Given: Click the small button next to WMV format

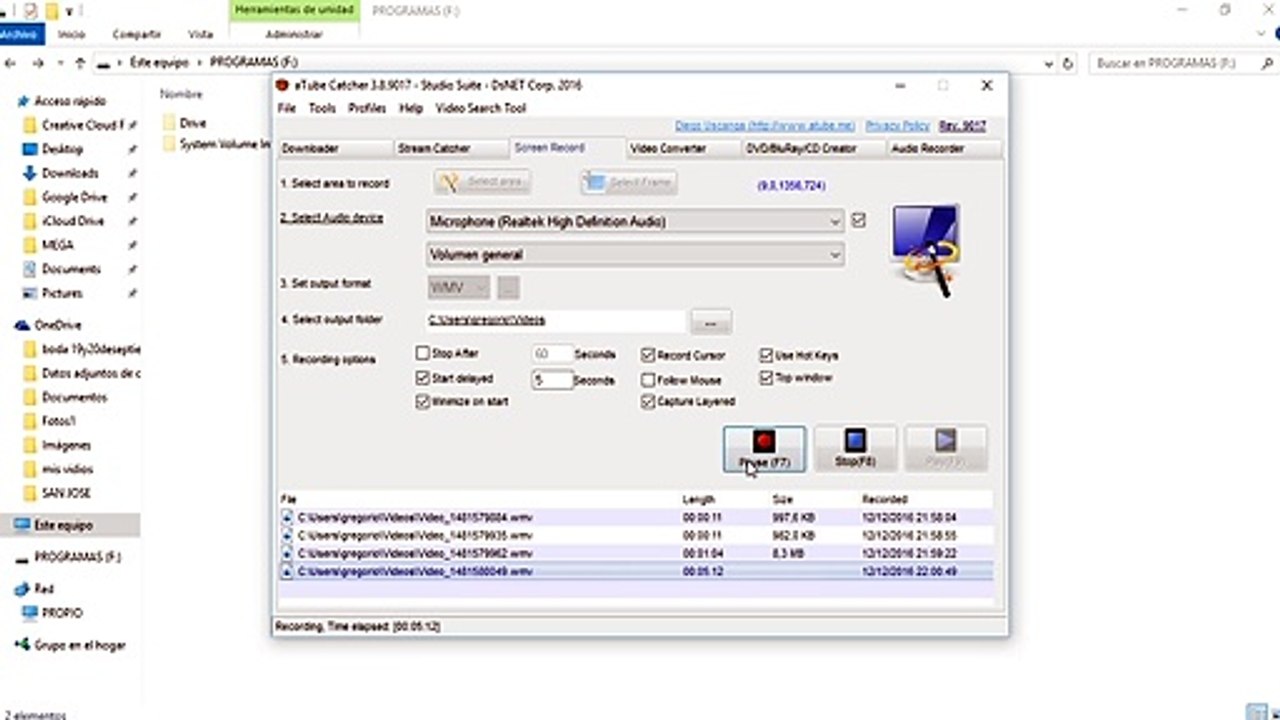Looking at the screenshot, I should coord(508,288).
